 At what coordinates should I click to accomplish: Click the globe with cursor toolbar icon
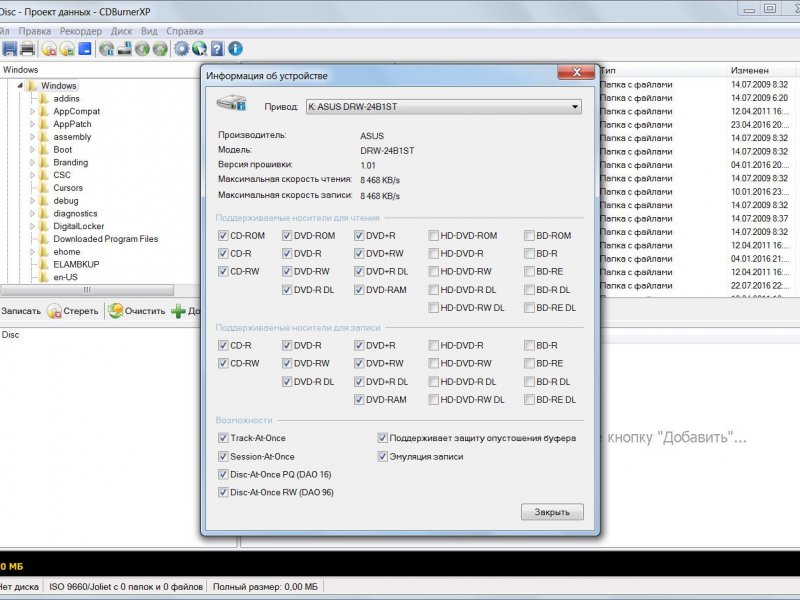199,49
